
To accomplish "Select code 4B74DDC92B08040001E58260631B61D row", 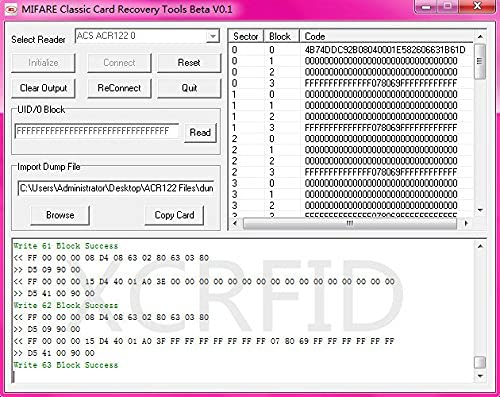I will pos(351,50).
